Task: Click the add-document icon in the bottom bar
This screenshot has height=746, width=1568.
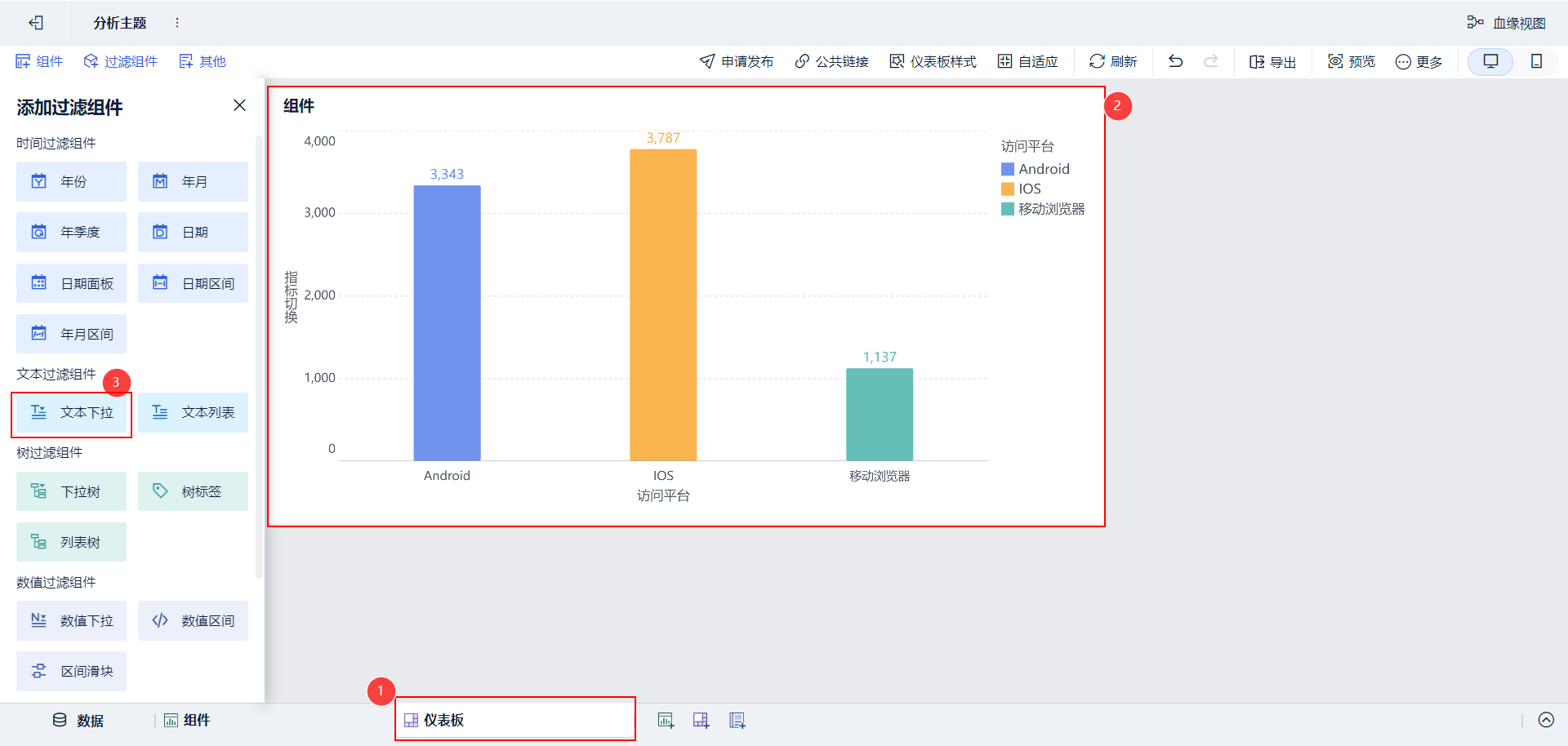Action: tap(737, 720)
